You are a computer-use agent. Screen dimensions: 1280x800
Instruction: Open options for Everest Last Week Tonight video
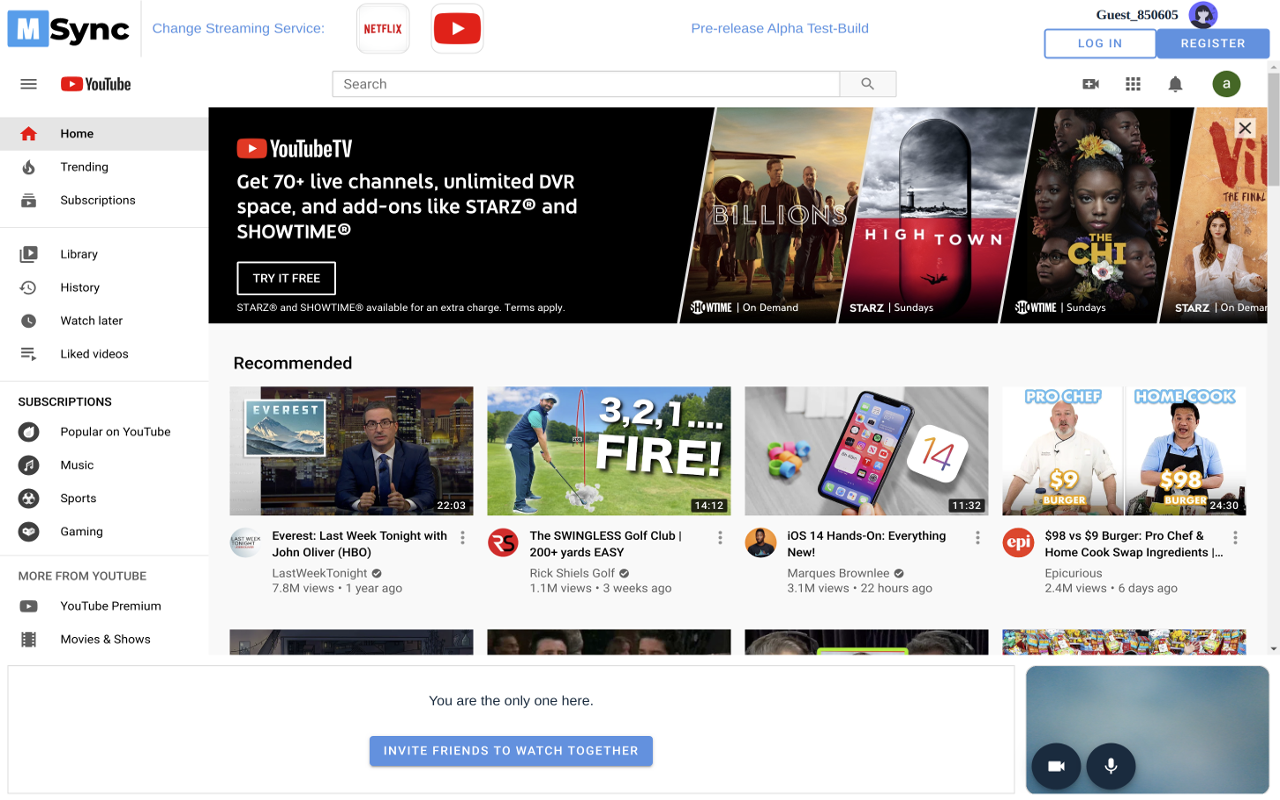click(x=462, y=538)
